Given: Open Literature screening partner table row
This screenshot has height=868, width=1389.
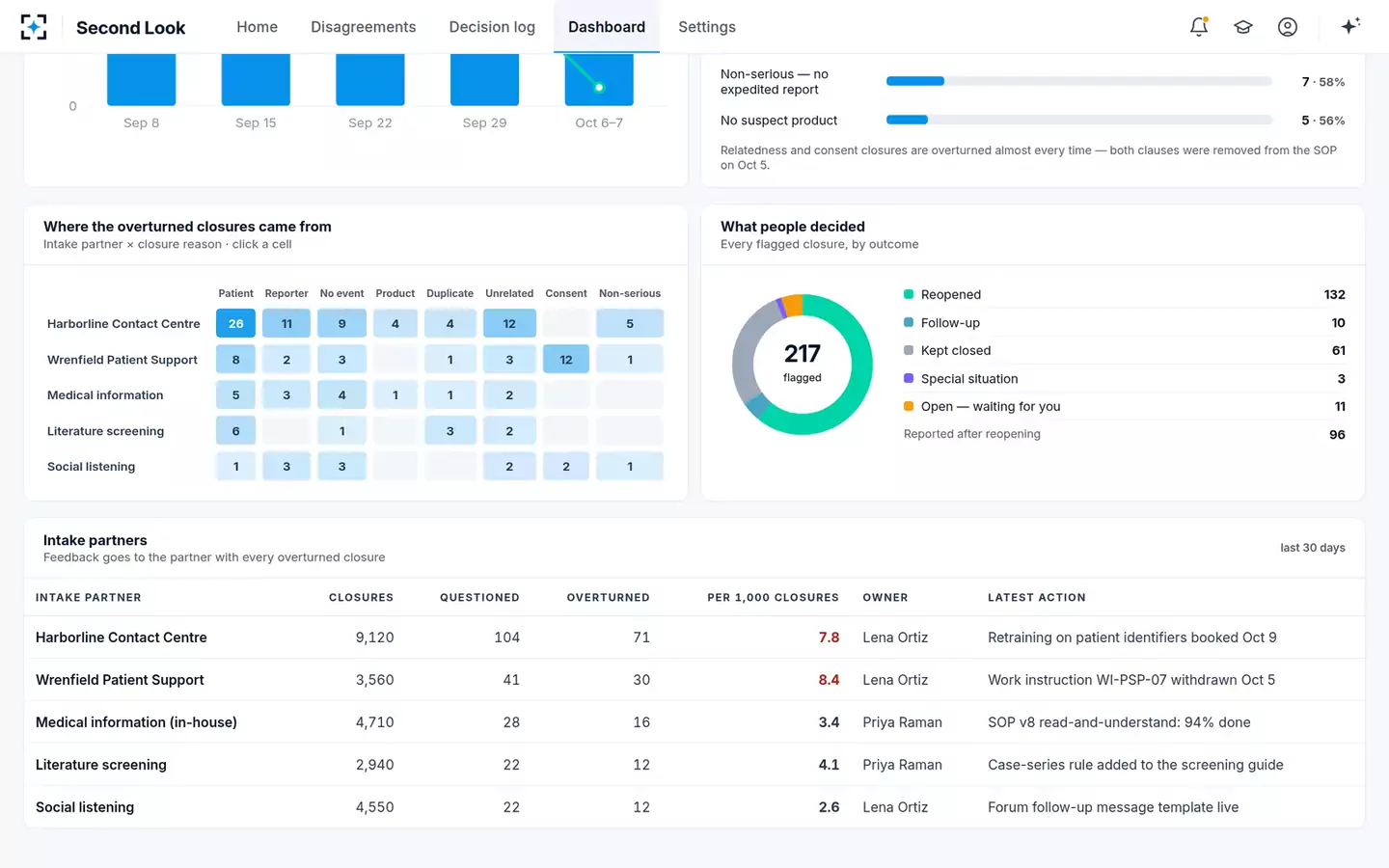Looking at the screenshot, I should pos(694,765).
